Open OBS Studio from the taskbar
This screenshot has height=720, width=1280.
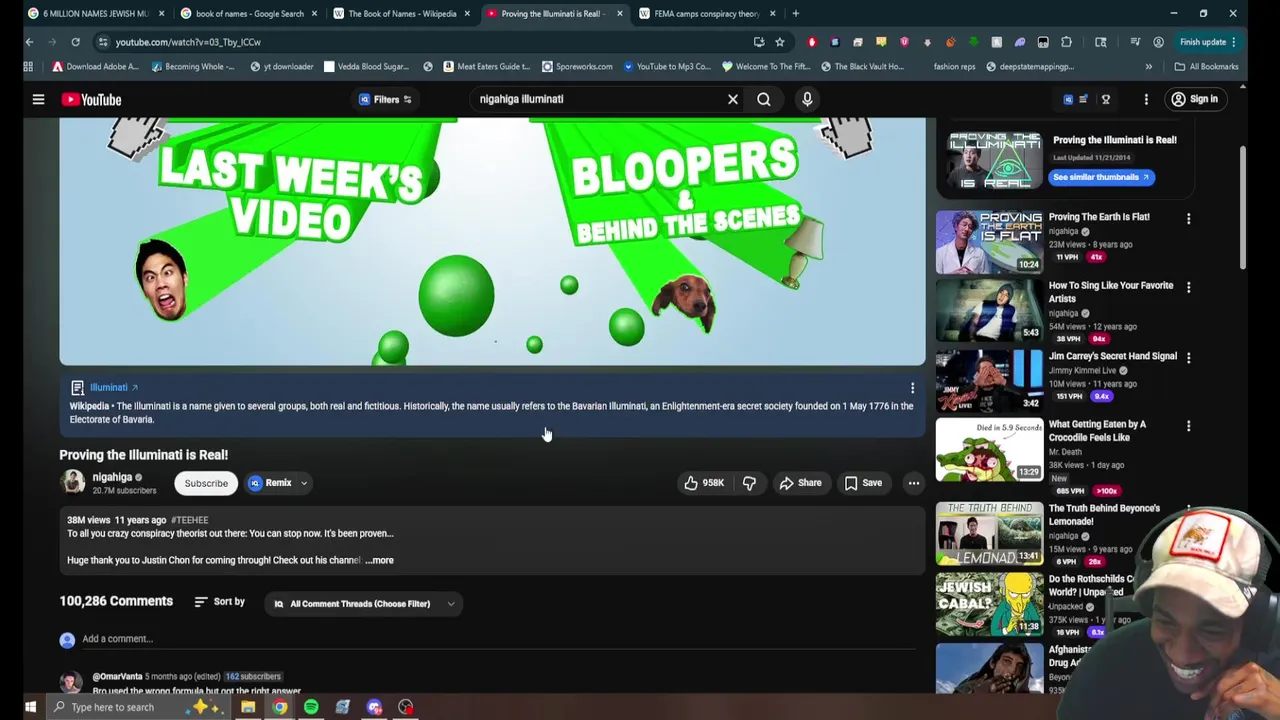coord(406,707)
